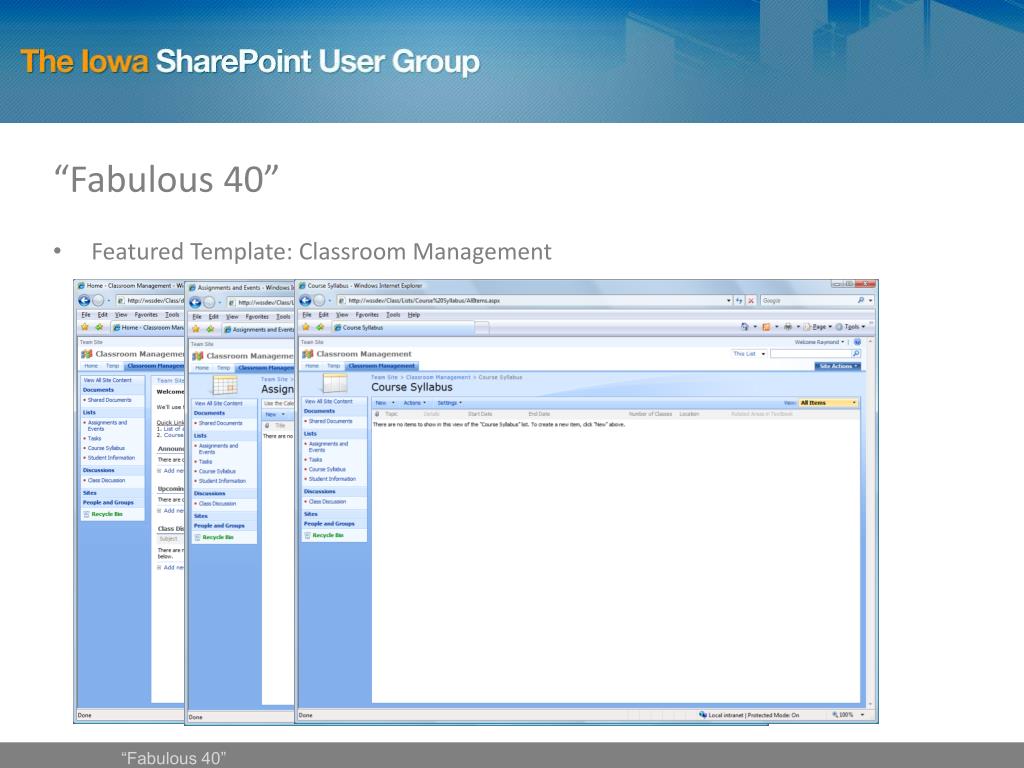
Task: Open Page dropdown in IE toolbar
Action: click(818, 327)
